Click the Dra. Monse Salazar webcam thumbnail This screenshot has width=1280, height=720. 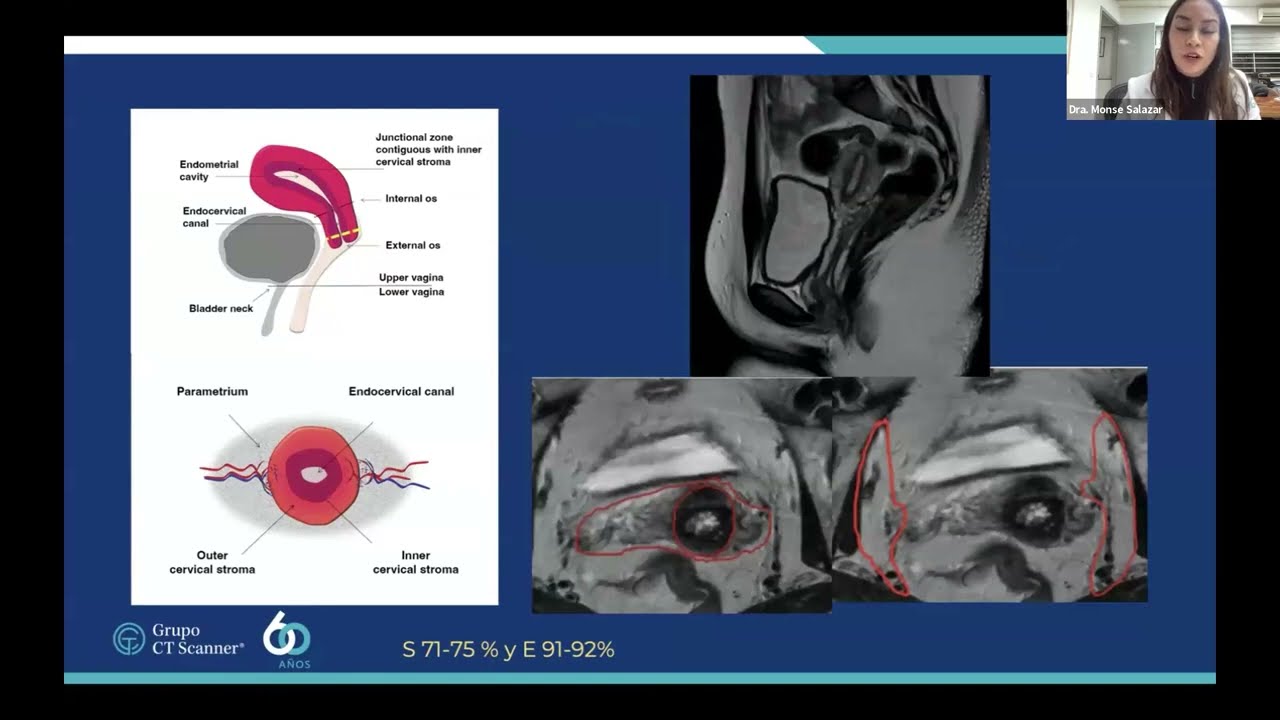pos(1173,60)
